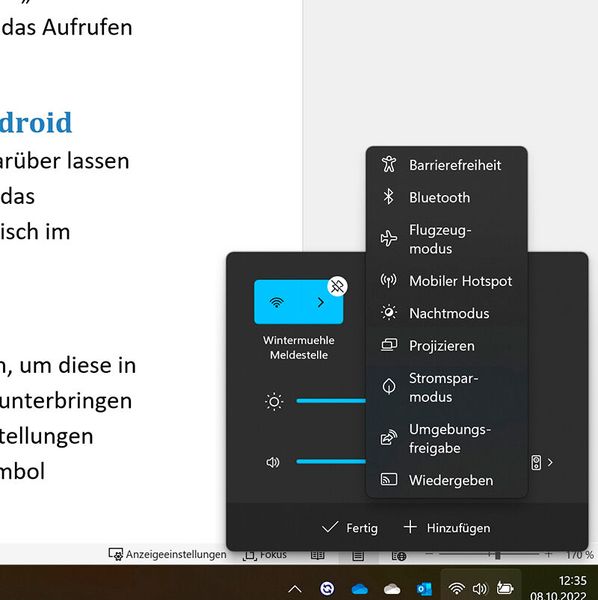Click the volume slider track

[x=331, y=461]
